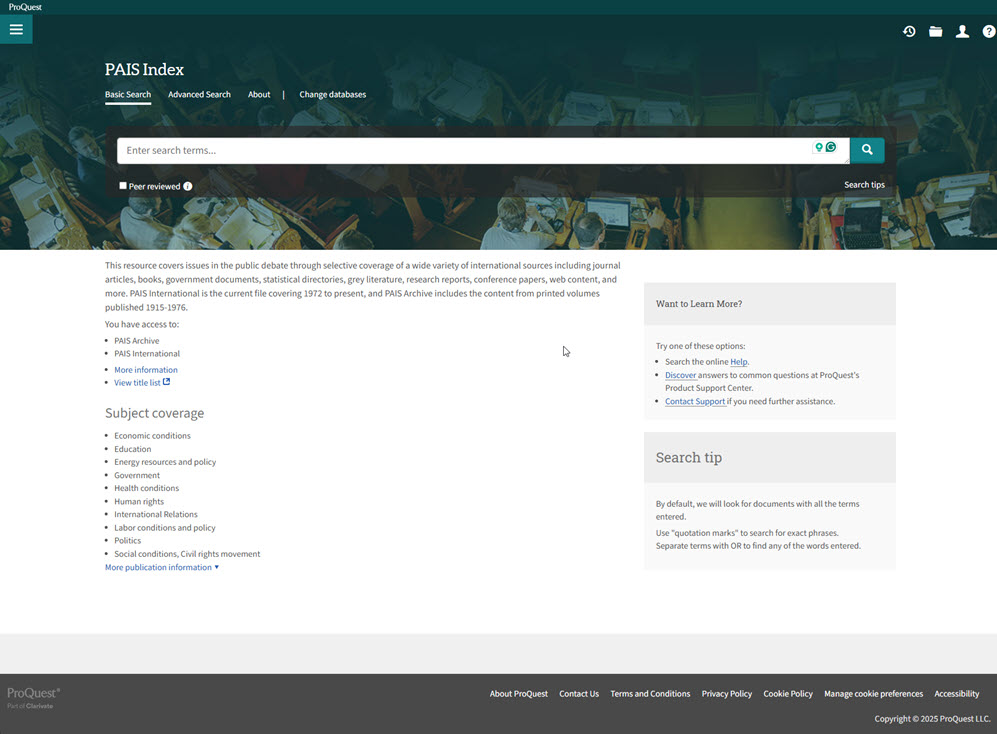Enable the Peer reviewed checkbox
The height and width of the screenshot is (734, 997).
123,186
